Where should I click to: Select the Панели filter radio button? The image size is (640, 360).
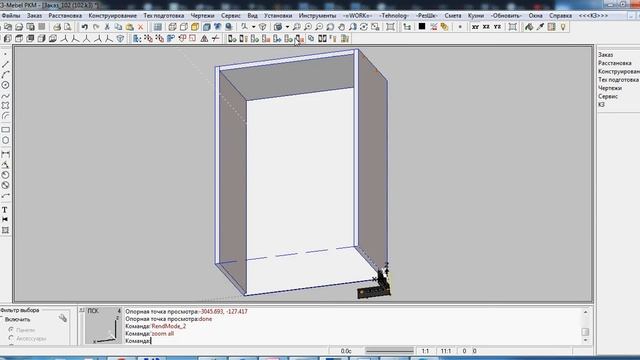pos(11,329)
